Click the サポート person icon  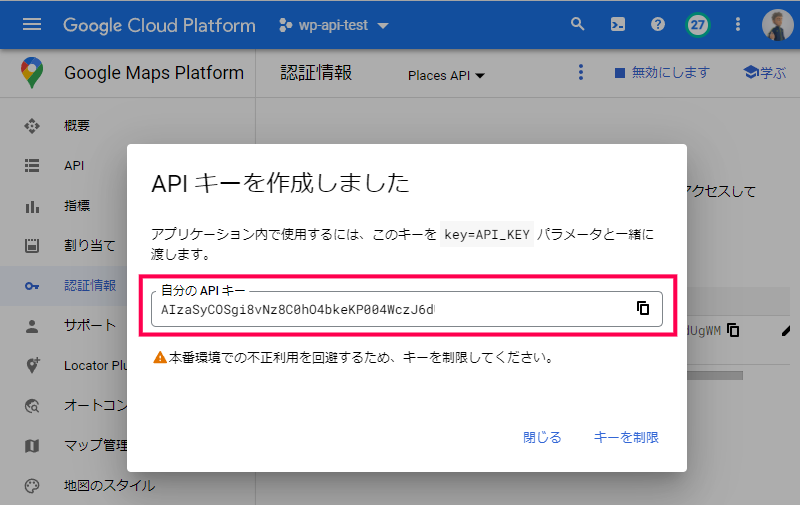tap(32, 326)
